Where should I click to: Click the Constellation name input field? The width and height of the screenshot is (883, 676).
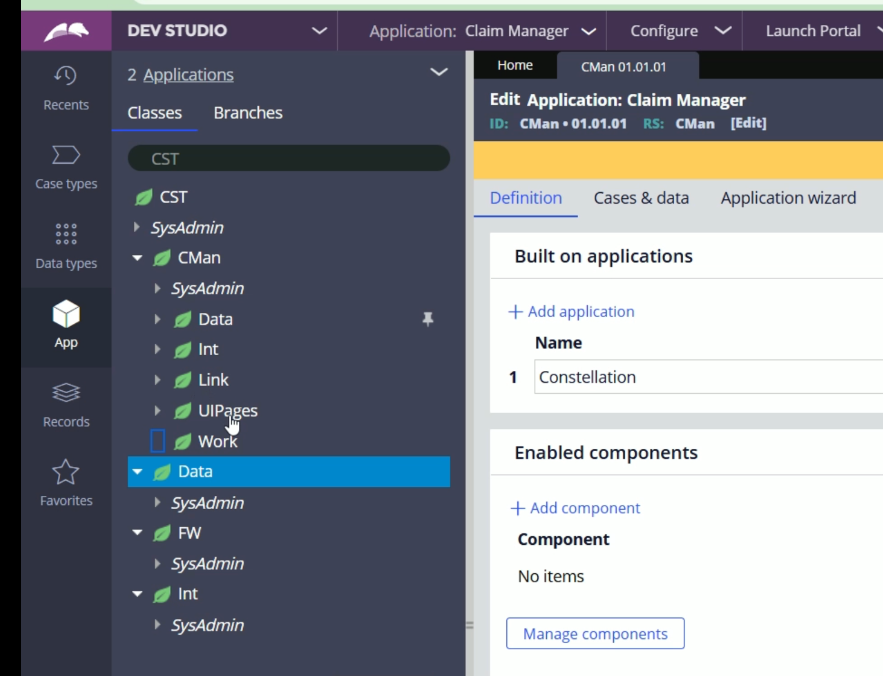pyautogui.click(x=708, y=377)
